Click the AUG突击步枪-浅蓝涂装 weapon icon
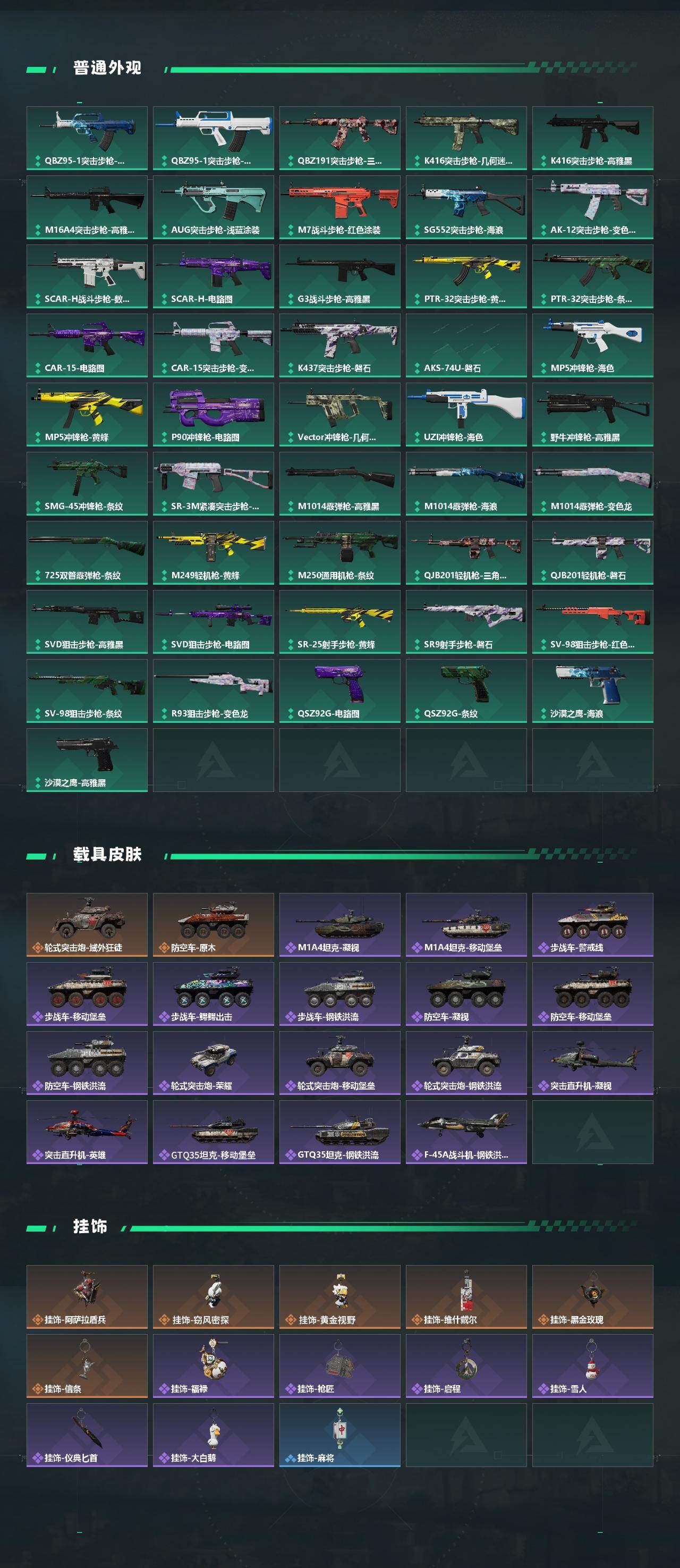Image resolution: width=680 pixels, height=1568 pixels. coord(214,200)
